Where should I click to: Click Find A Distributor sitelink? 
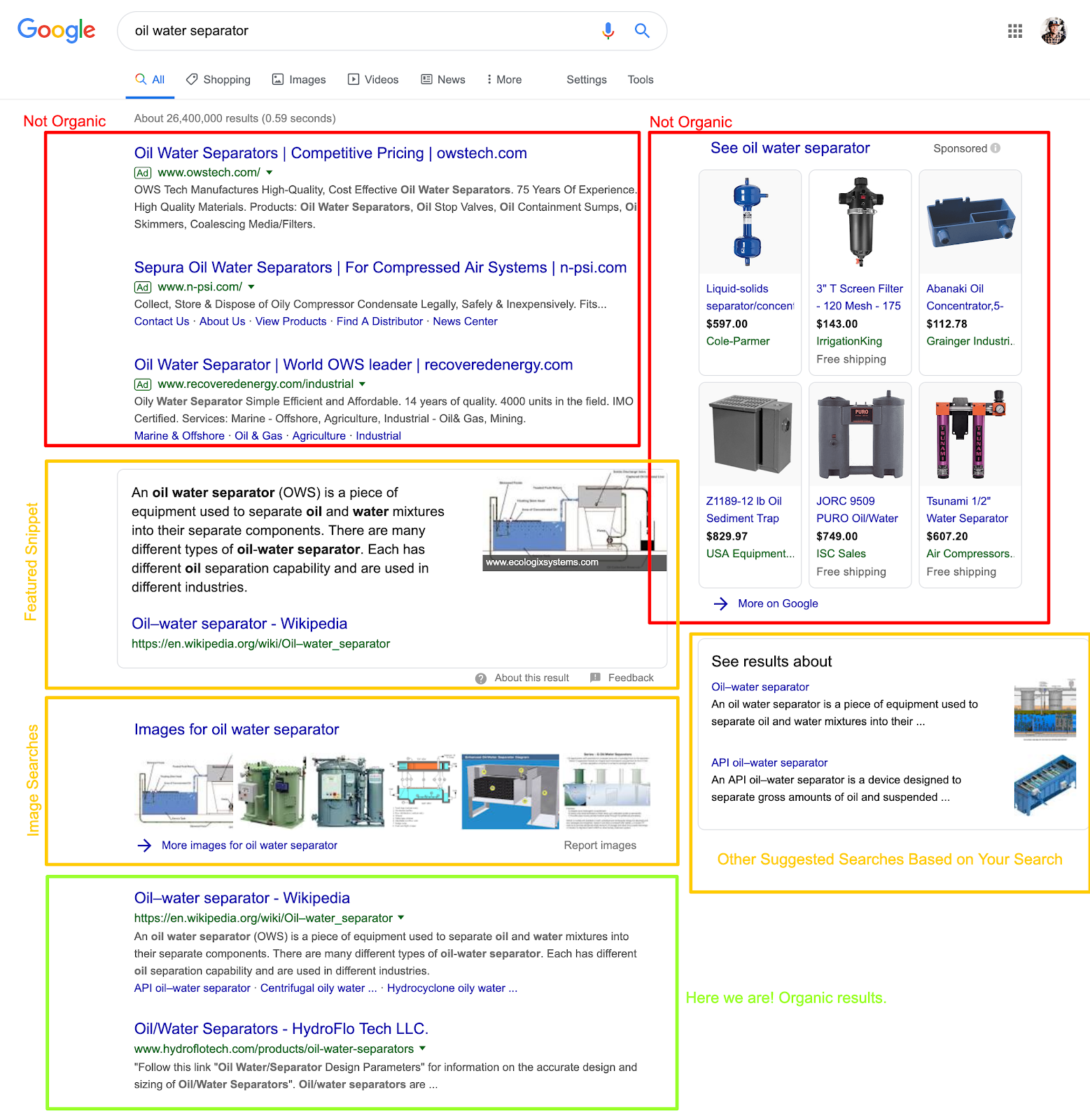click(379, 321)
